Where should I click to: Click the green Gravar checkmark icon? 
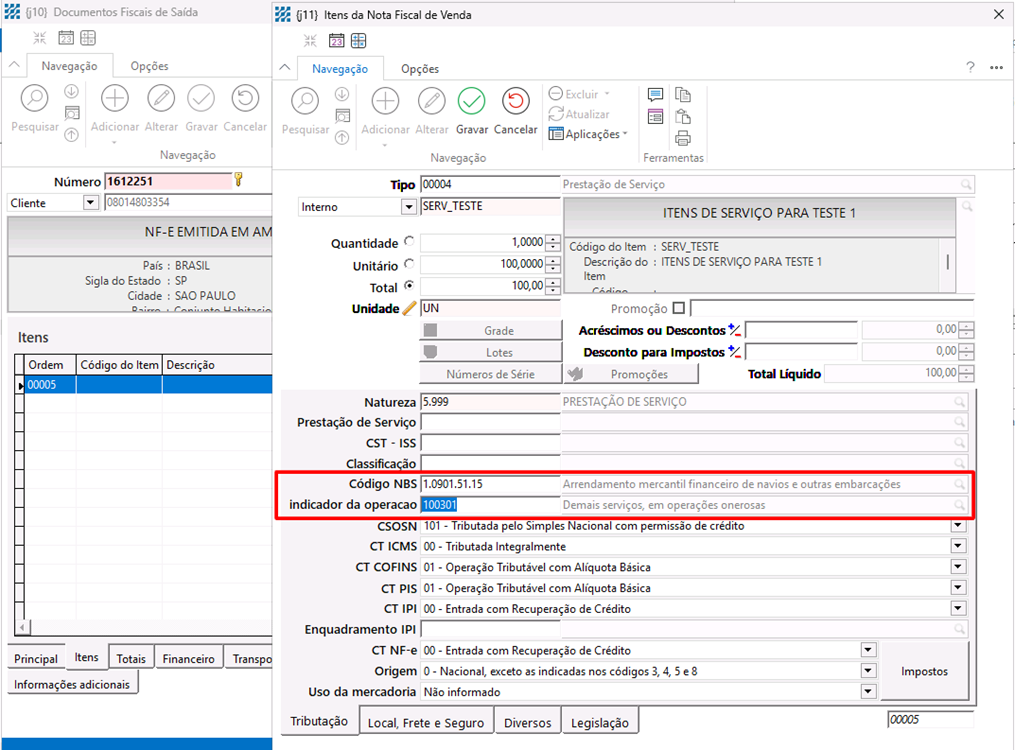pos(471,101)
